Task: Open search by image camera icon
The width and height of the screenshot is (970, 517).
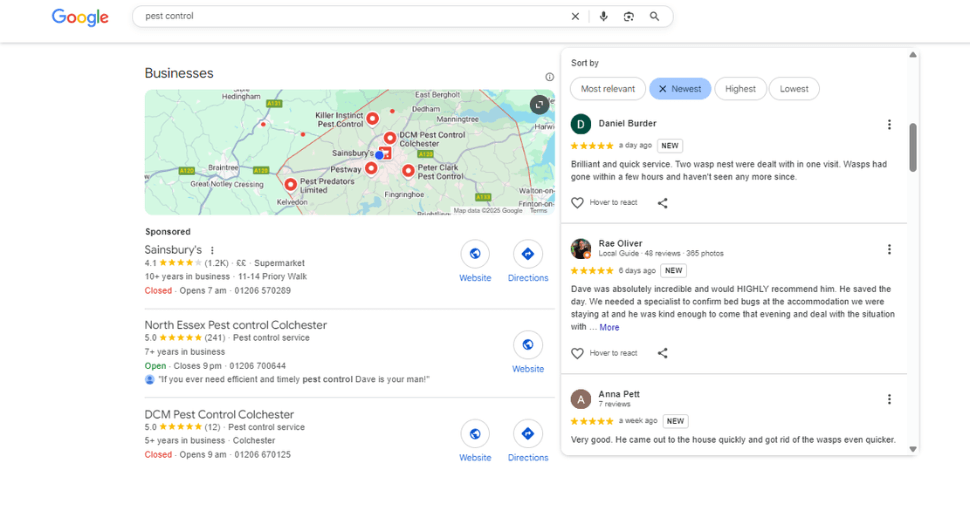Action: [x=629, y=17]
